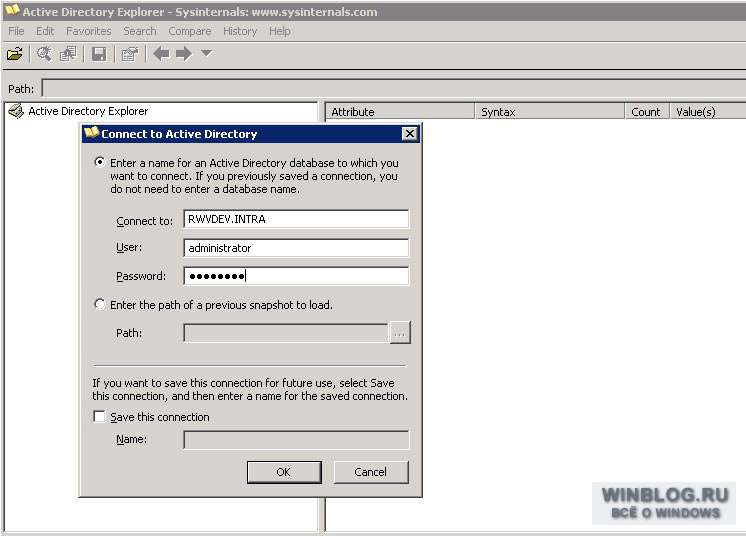Close the Connect to Active Directory dialog
This screenshot has width=746, height=536.
coord(410,134)
